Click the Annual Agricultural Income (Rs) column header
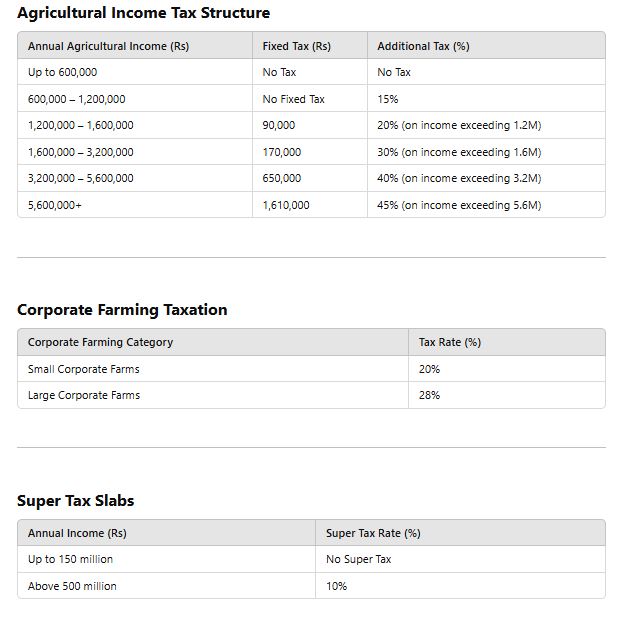Image resolution: width=635 pixels, height=620 pixels. 108,46
